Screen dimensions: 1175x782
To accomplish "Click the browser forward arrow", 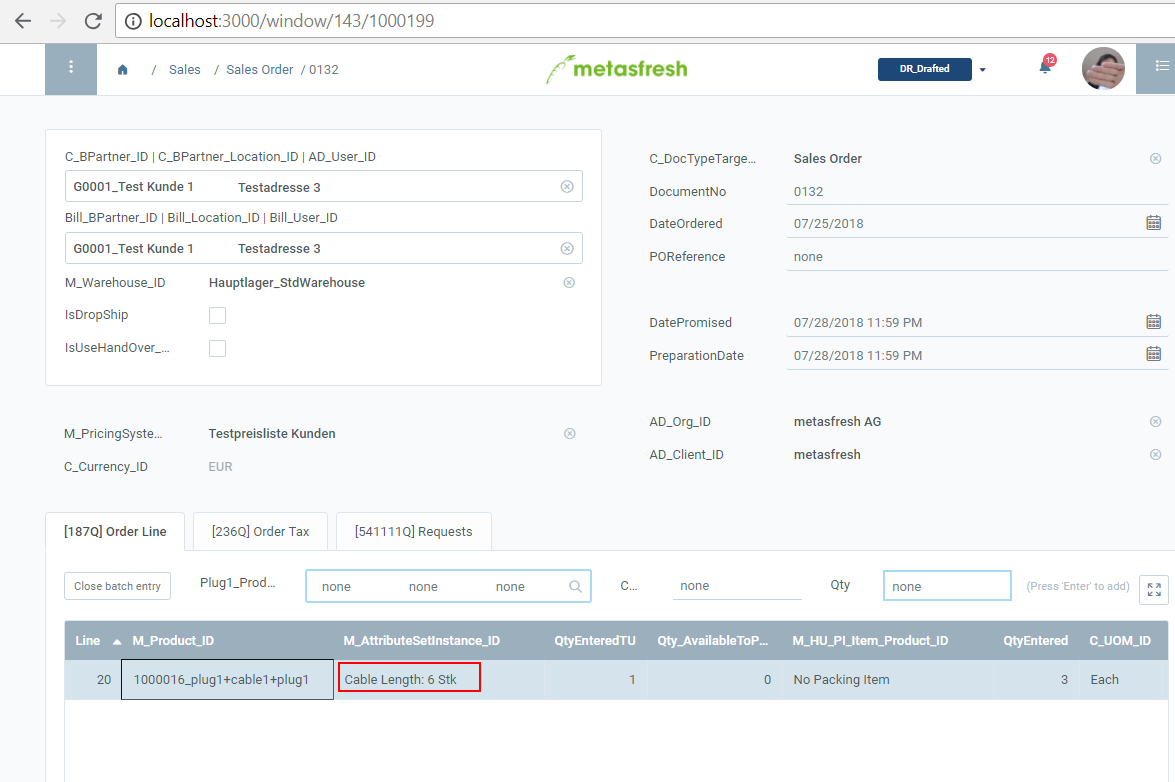I will [x=58, y=21].
